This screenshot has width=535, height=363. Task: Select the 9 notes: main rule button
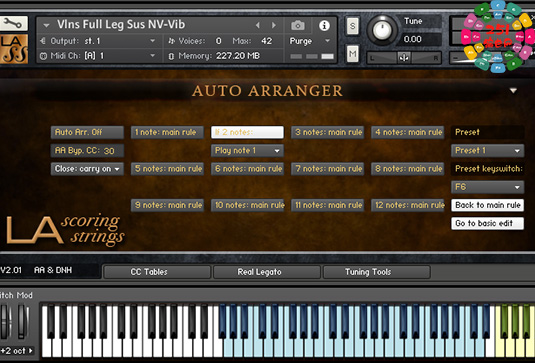[167, 205]
